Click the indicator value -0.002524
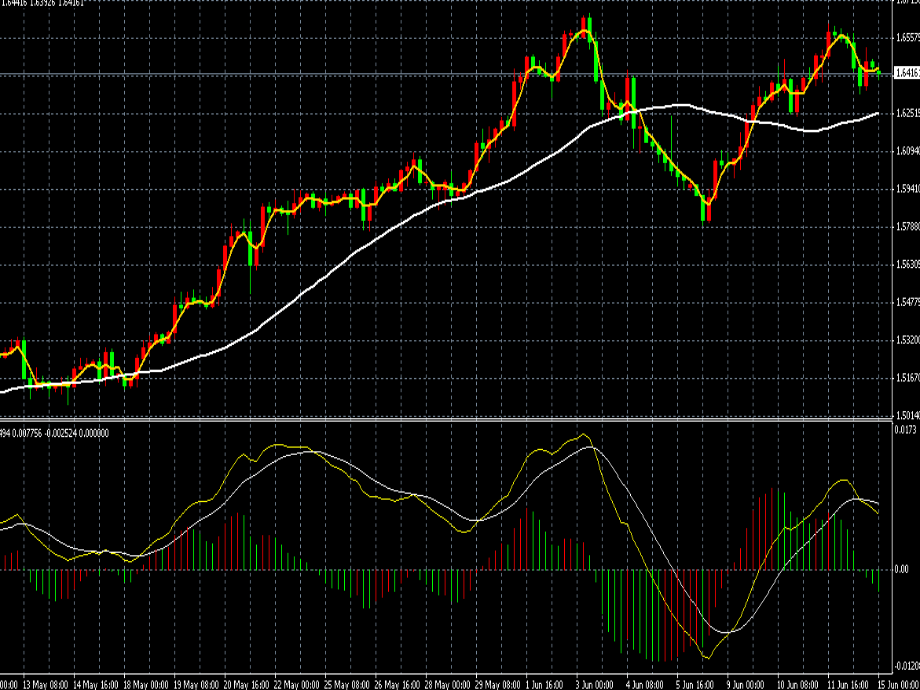This screenshot has width=920, height=690. point(60,434)
